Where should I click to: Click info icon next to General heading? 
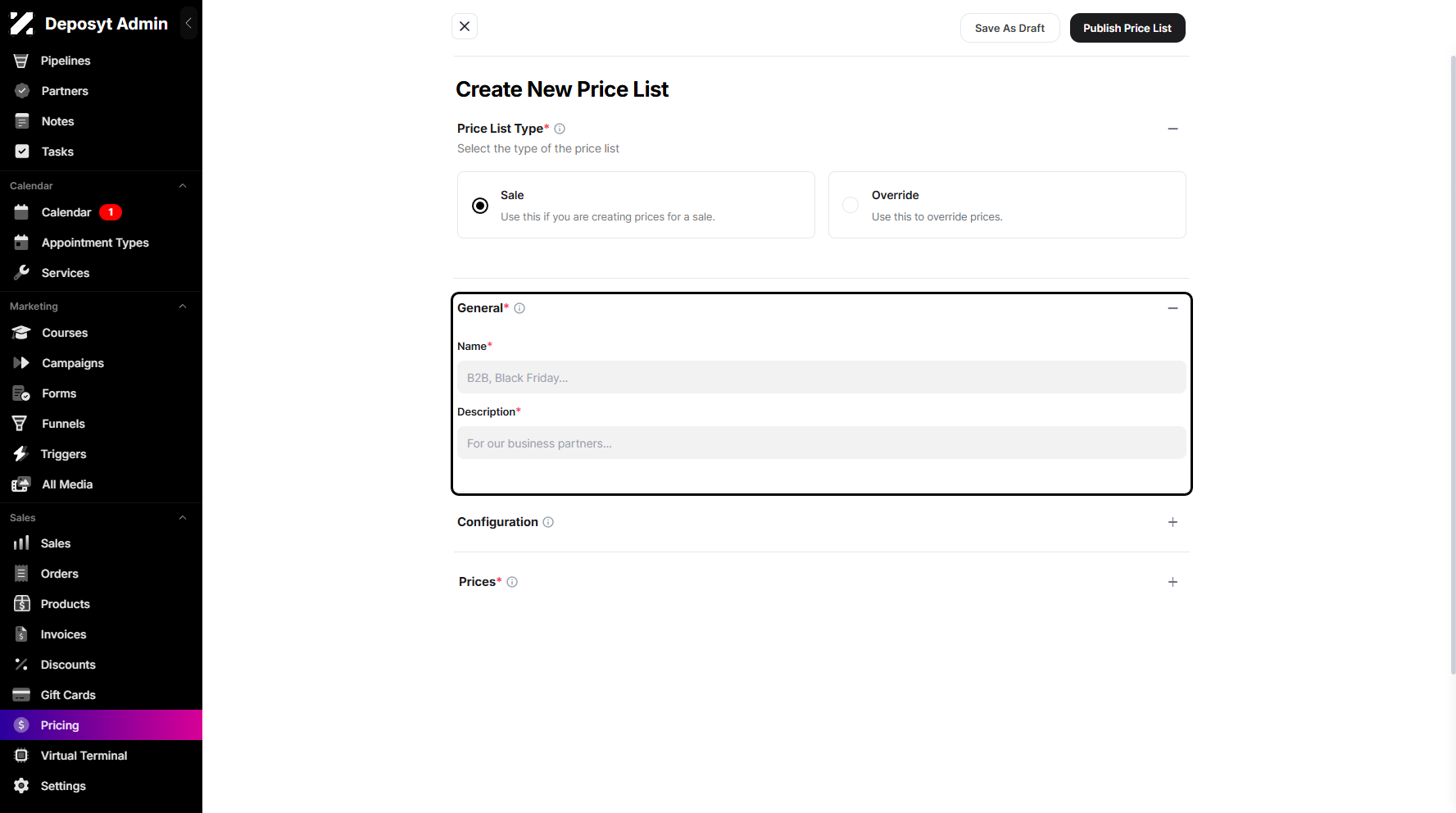point(519,308)
